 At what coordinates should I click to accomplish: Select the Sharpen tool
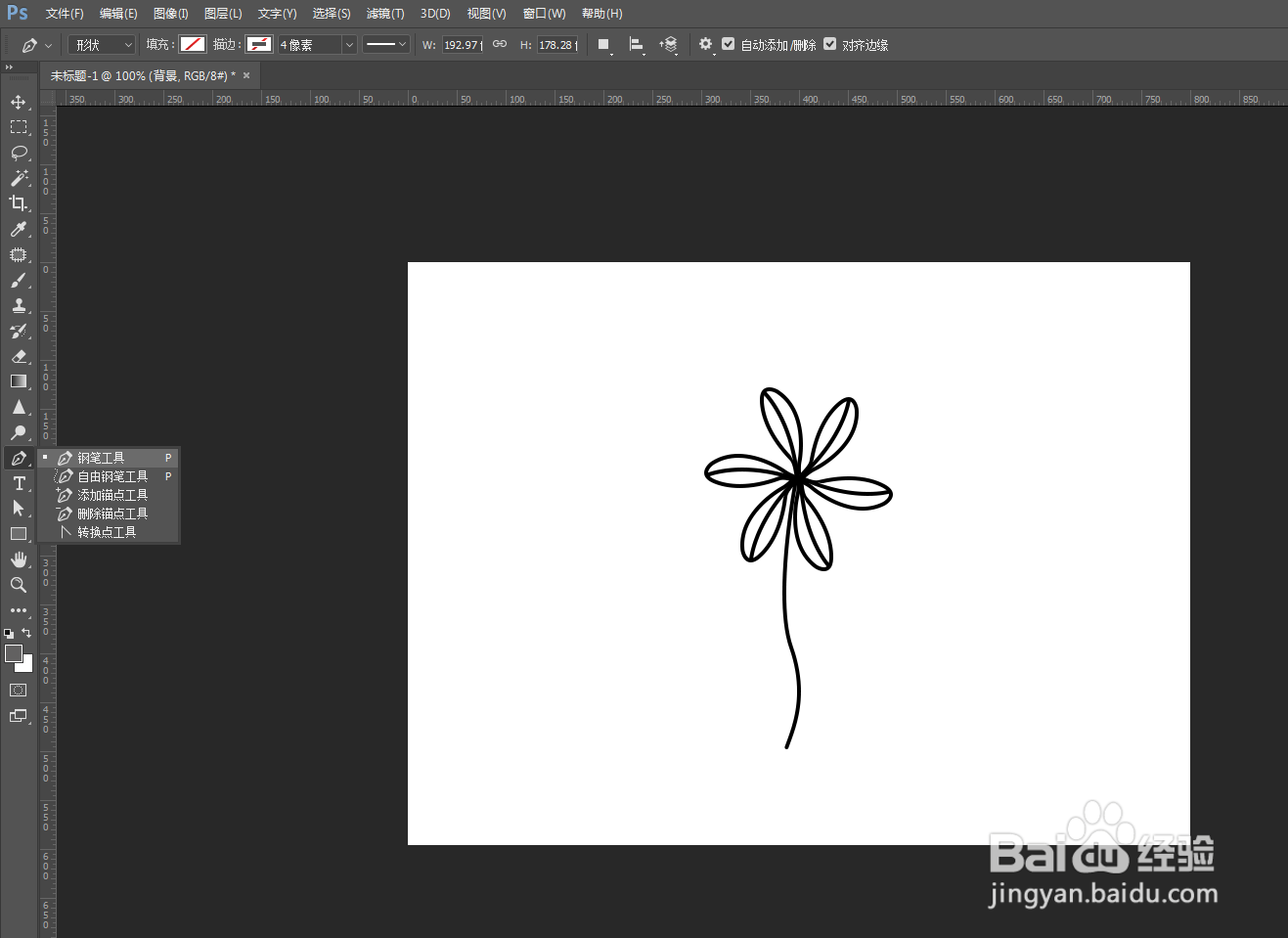pyautogui.click(x=19, y=407)
